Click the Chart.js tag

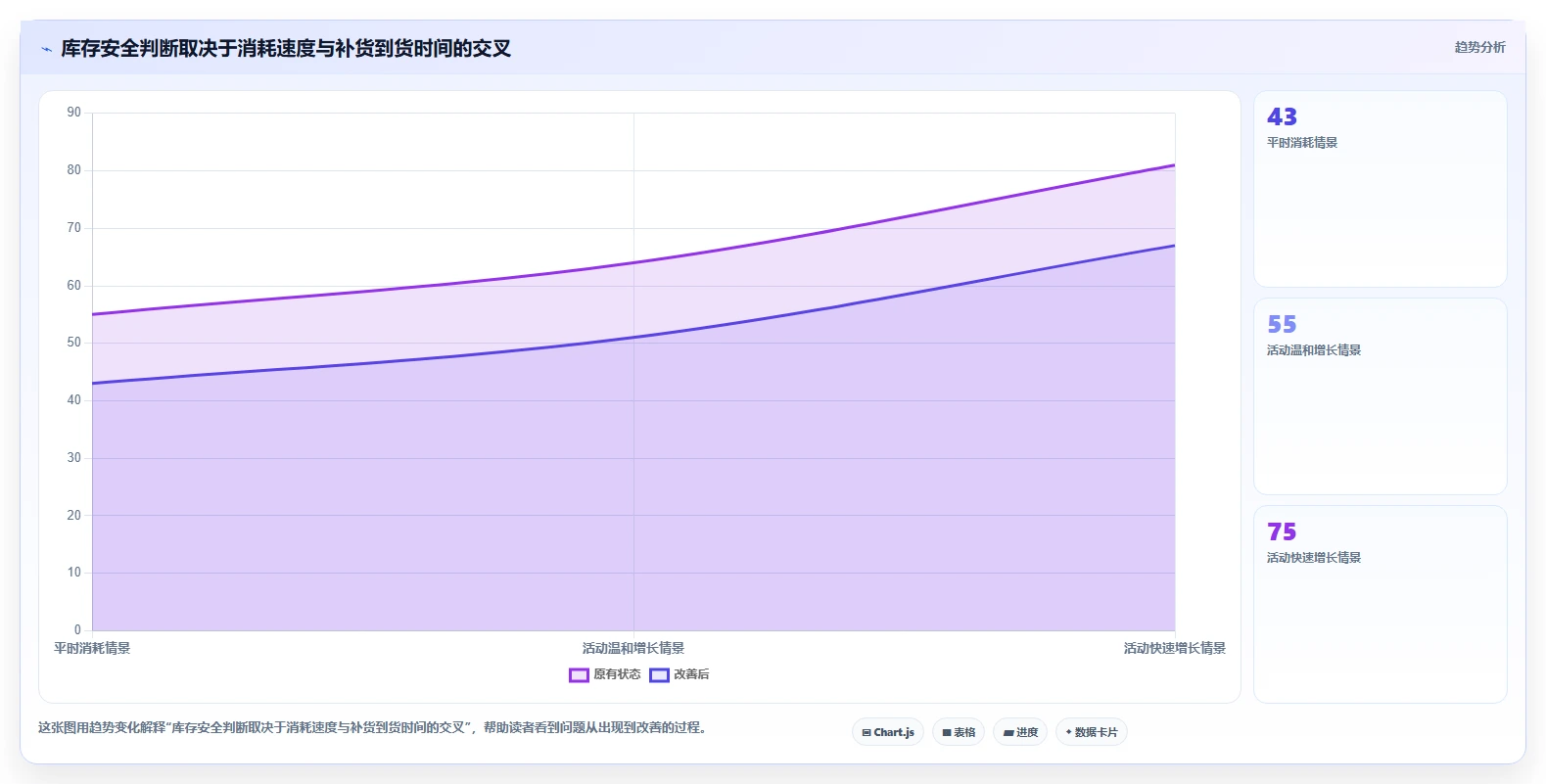click(x=888, y=732)
